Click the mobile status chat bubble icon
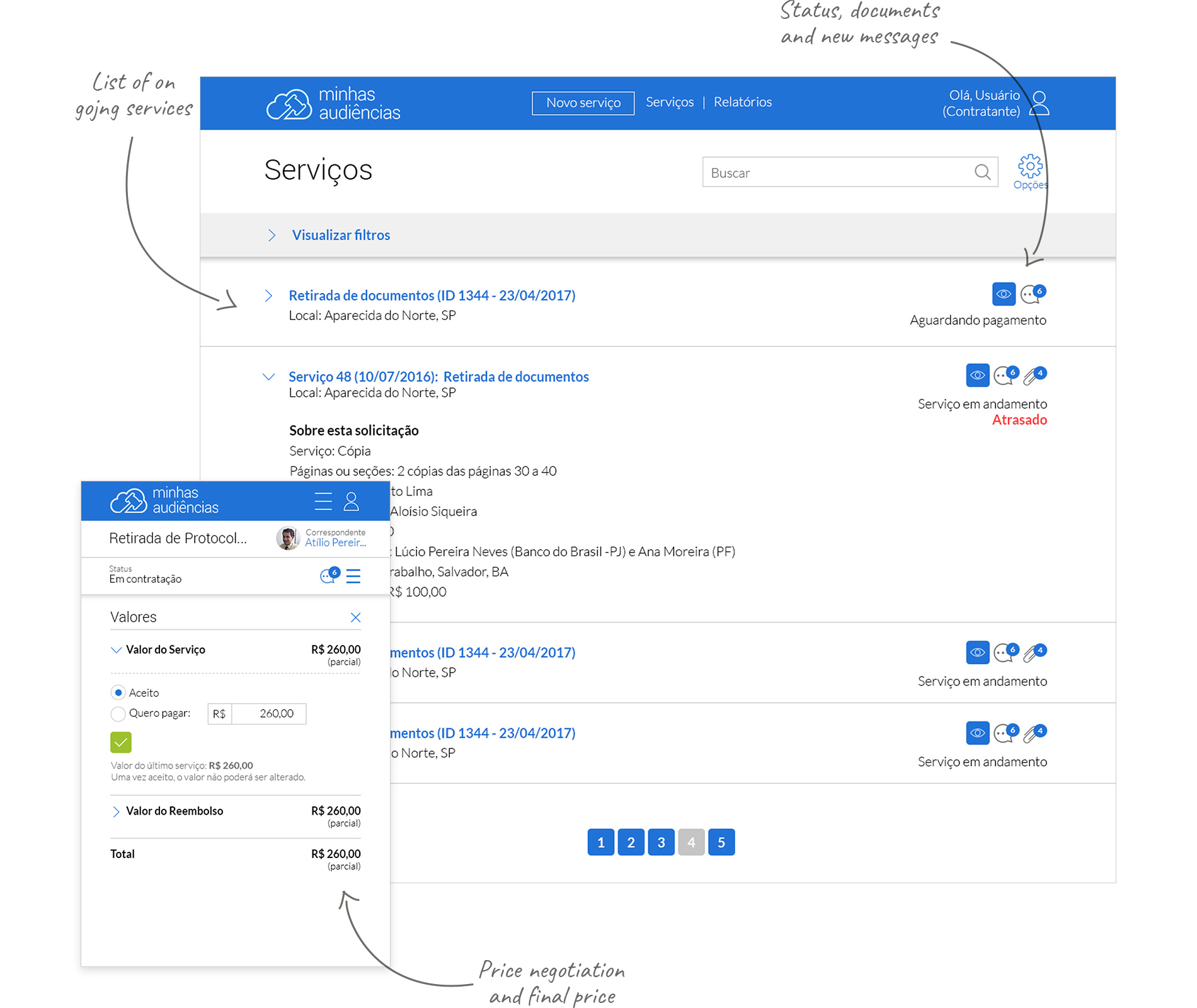 (x=329, y=575)
